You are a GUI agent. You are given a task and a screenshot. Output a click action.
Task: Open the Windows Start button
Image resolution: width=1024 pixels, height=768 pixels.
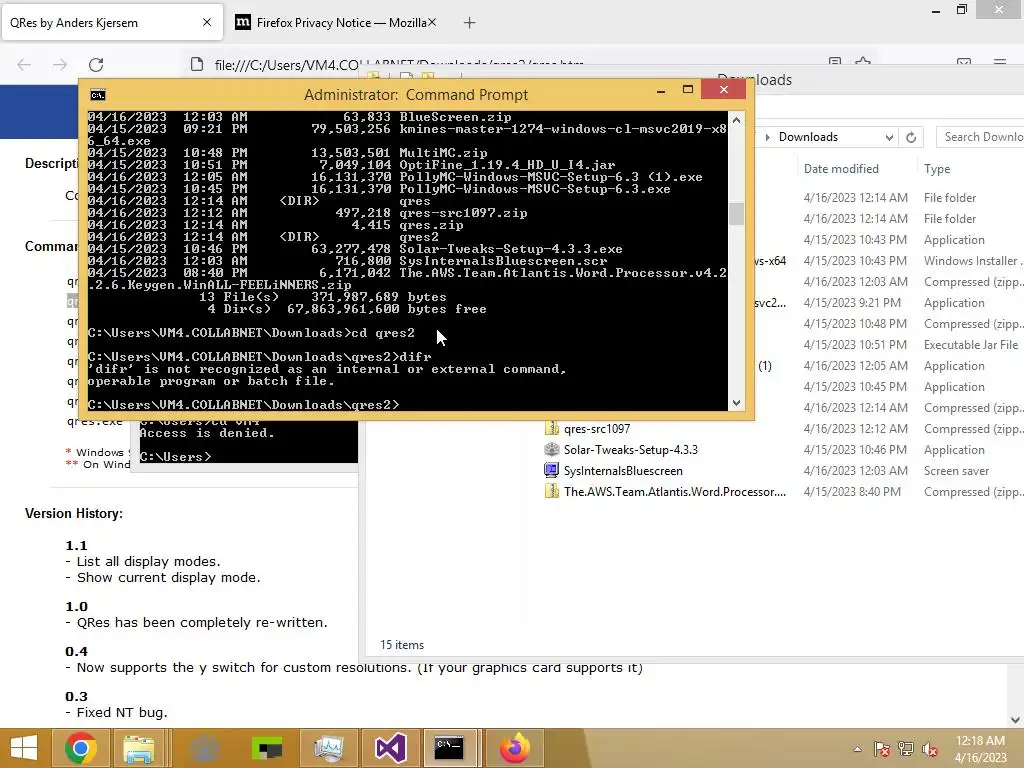[x=24, y=748]
